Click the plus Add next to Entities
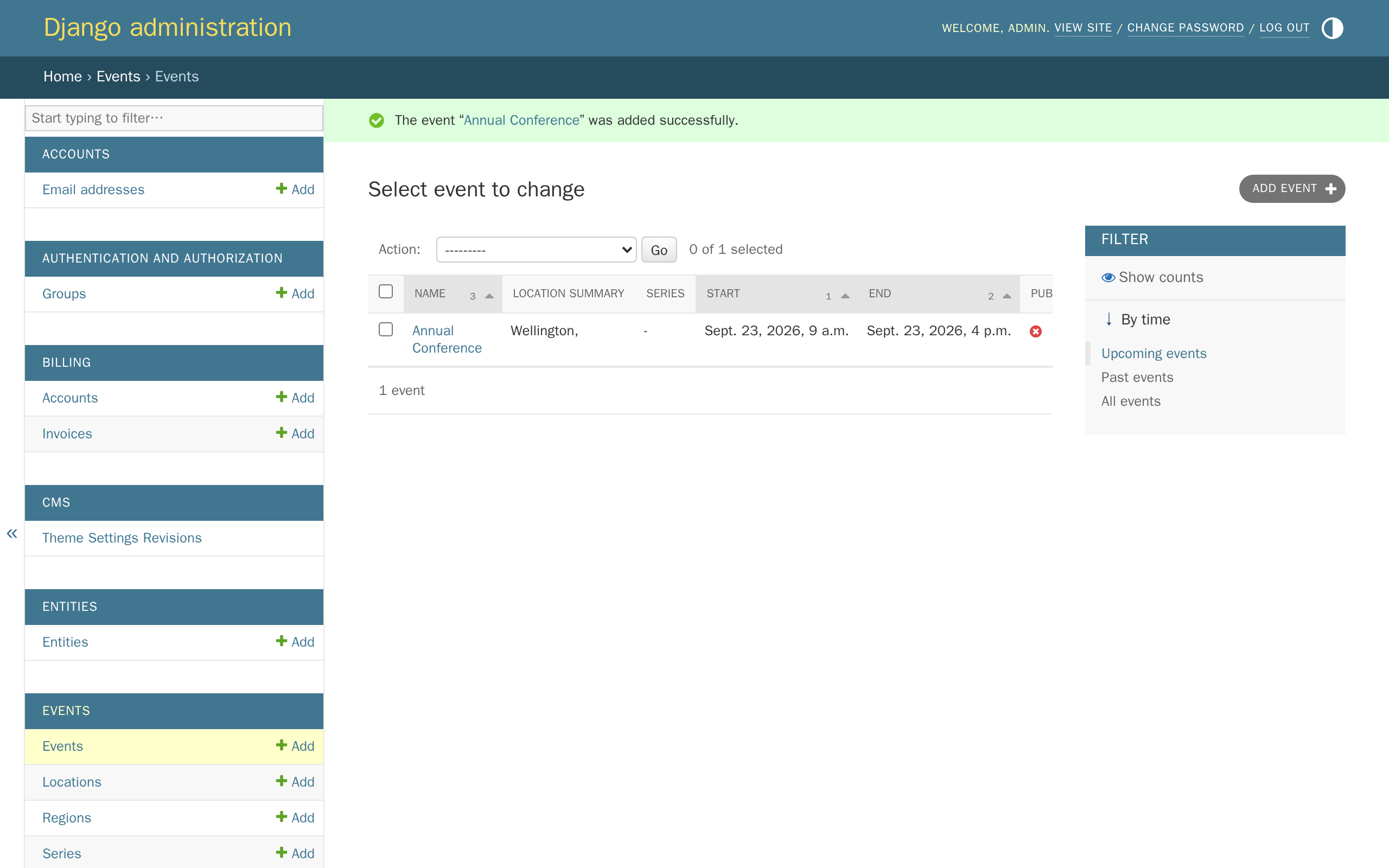This screenshot has width=1389, height=868. point(295,642)
